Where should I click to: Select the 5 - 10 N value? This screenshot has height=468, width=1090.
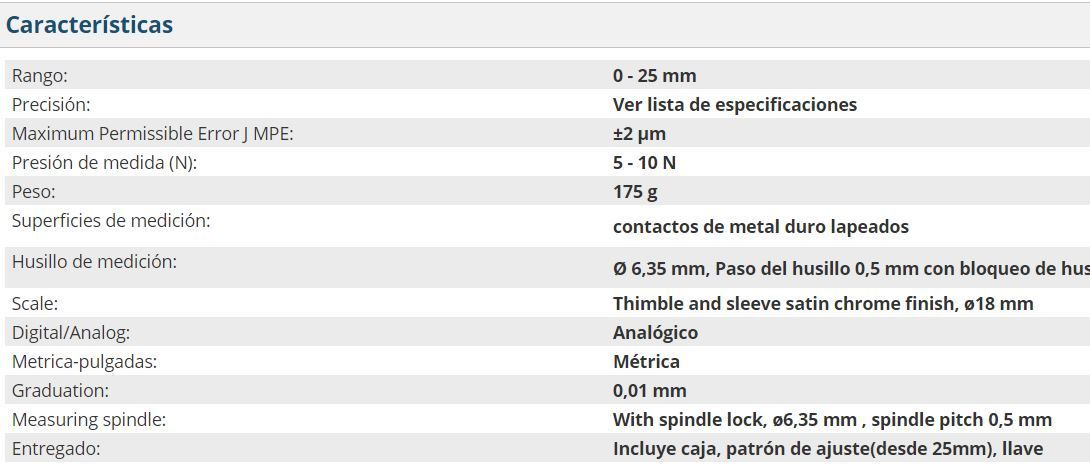pos(644,162)
